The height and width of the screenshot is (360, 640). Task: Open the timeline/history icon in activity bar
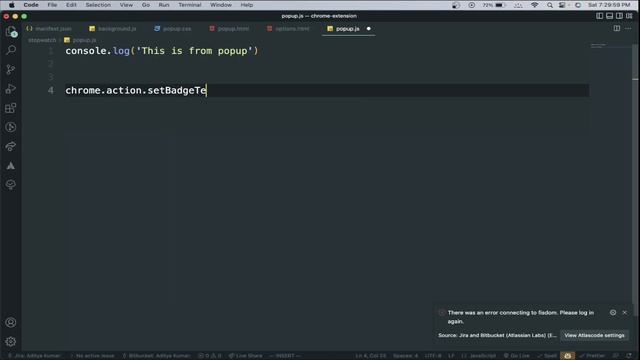click(11, 127)
